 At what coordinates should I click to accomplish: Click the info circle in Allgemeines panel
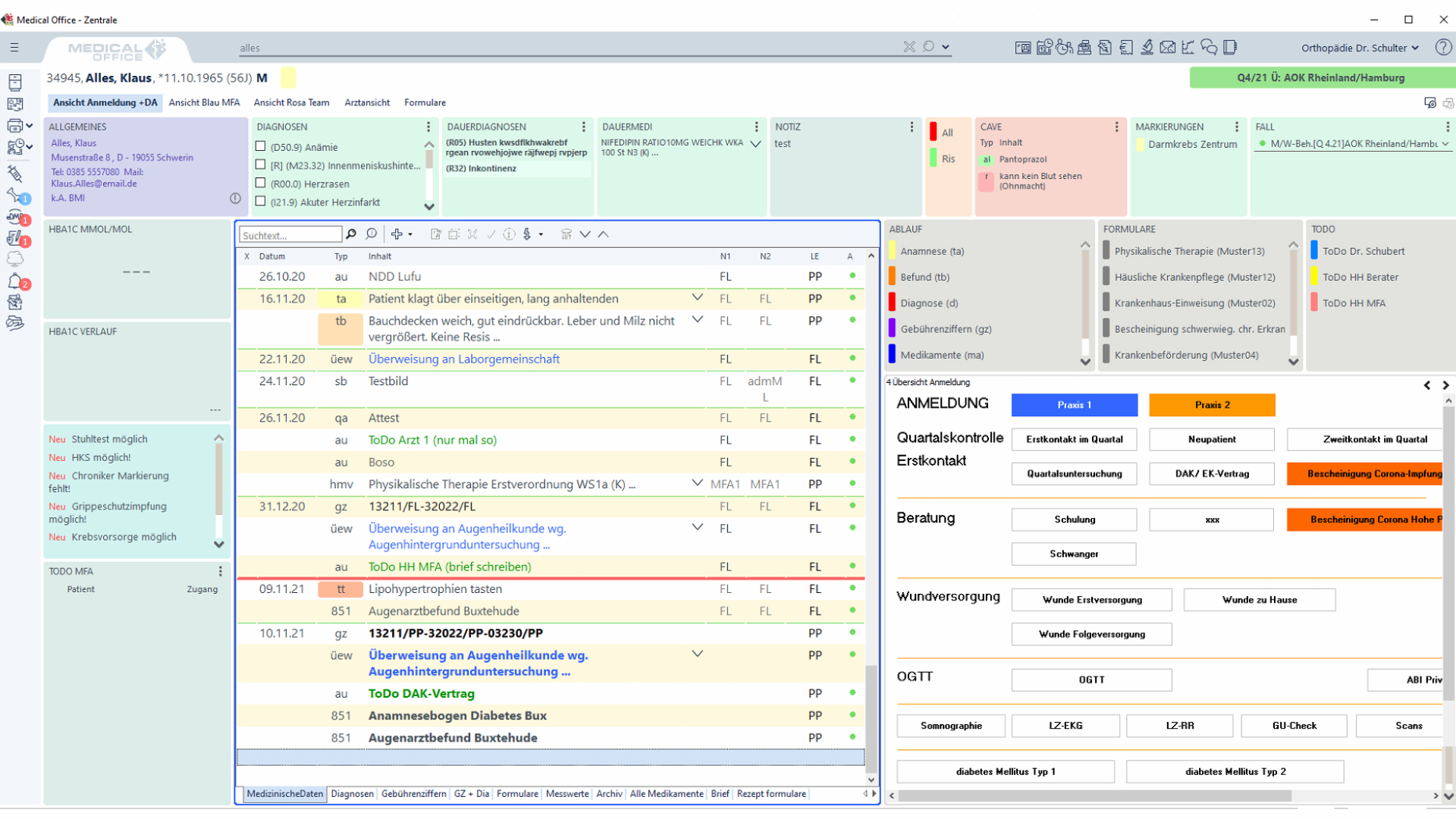pos(235,198)
